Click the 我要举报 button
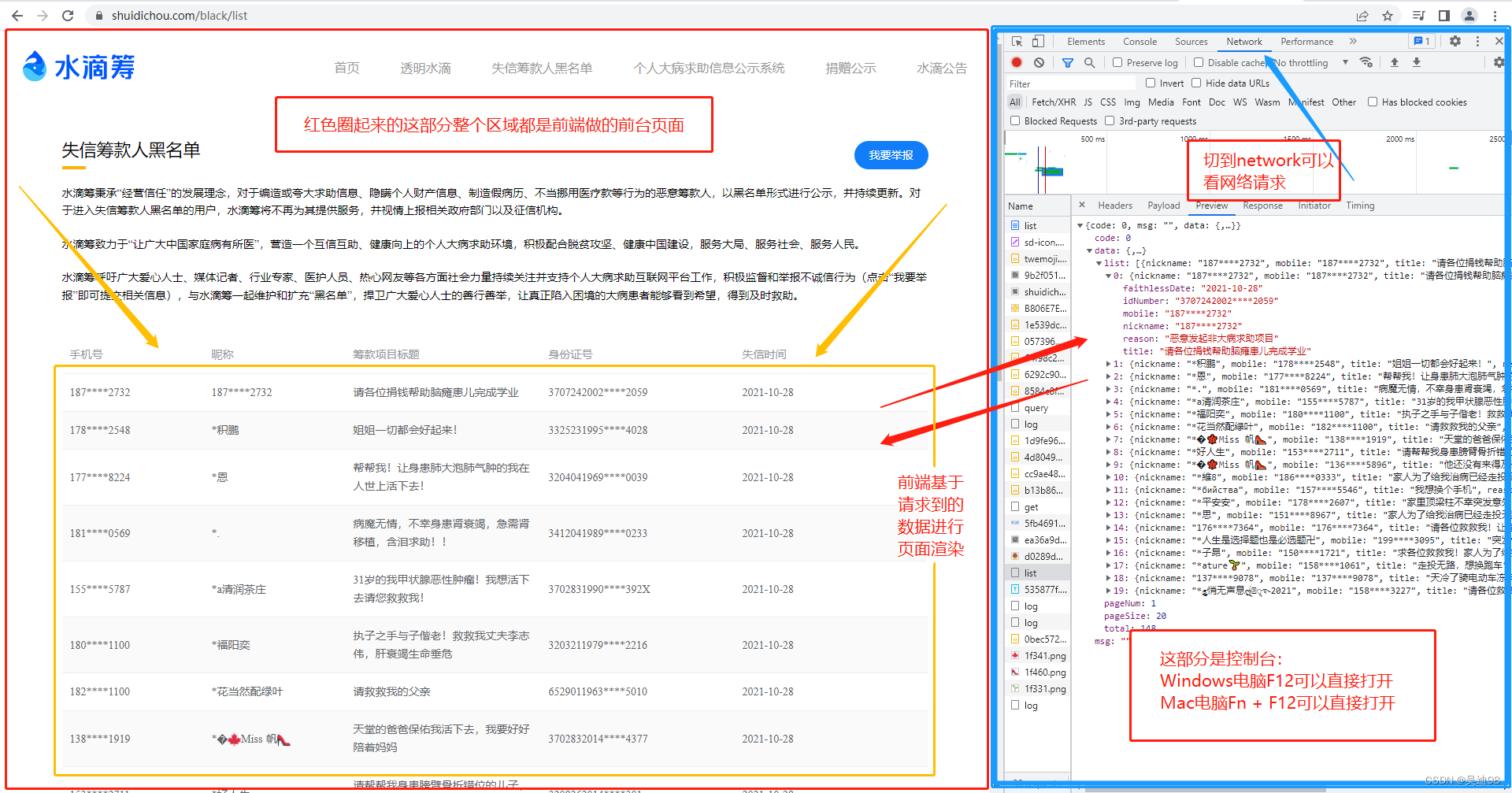This screenshot has height=793, width=1512. (x=891, y=155)
